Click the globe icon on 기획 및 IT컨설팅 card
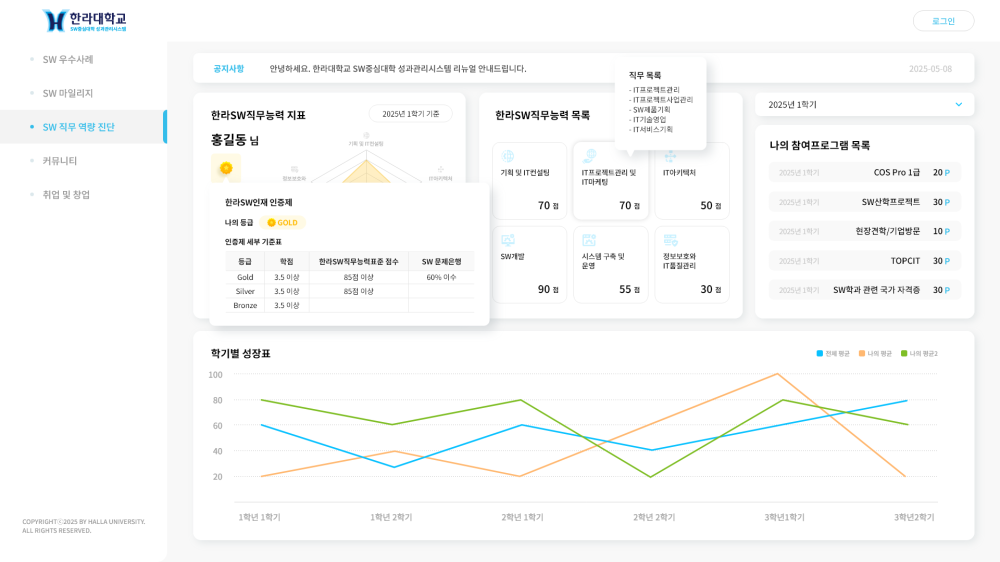Viewport: 1000px width, 562px height. 508,156
